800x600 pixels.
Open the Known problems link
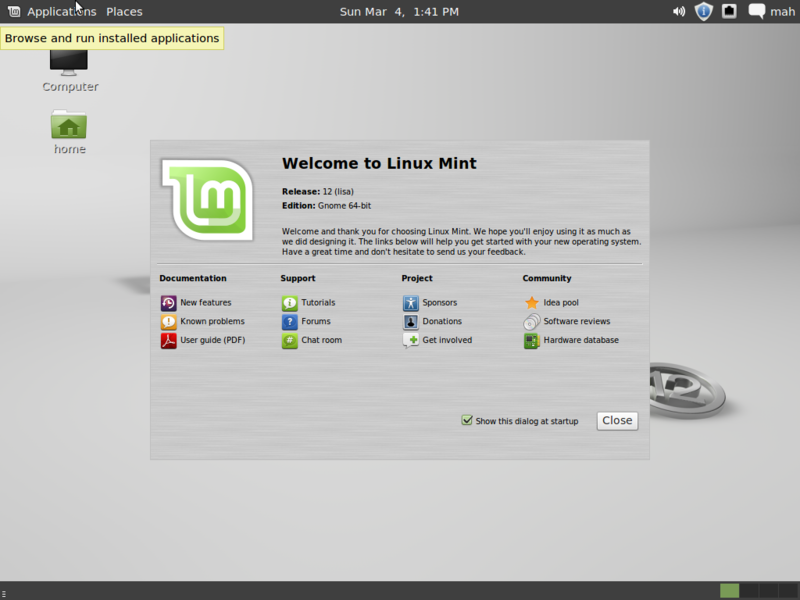point(212,321)
